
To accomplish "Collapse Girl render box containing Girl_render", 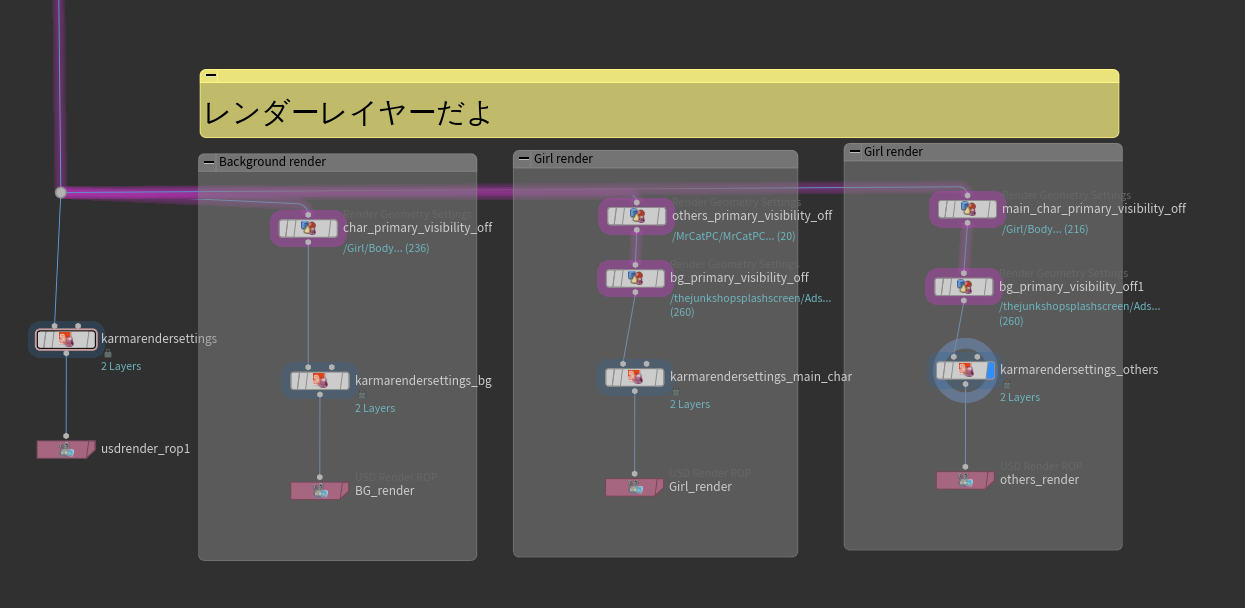I will click(524, 159).
